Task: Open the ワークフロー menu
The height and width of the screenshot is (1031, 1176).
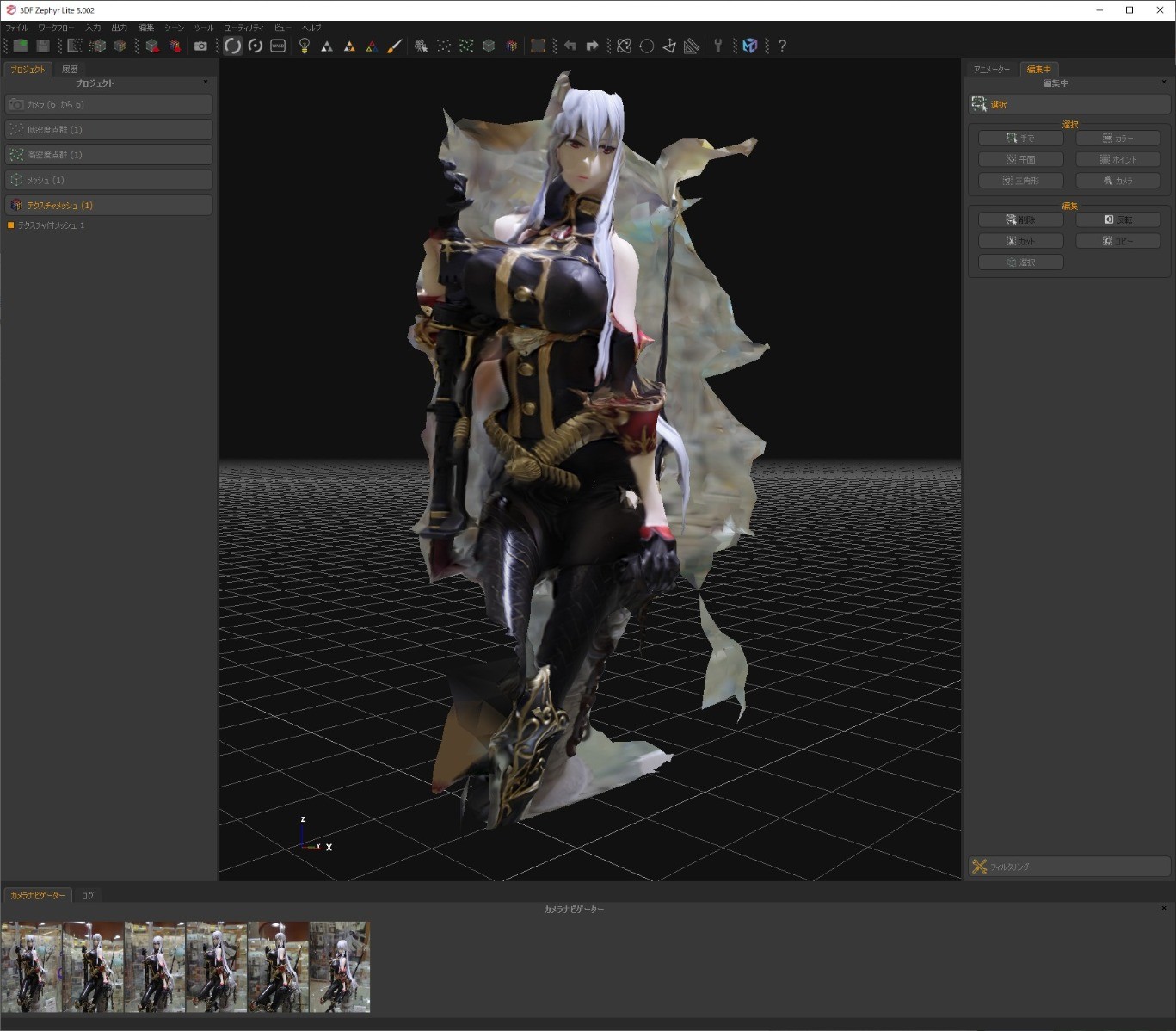Action: (56, 28)
